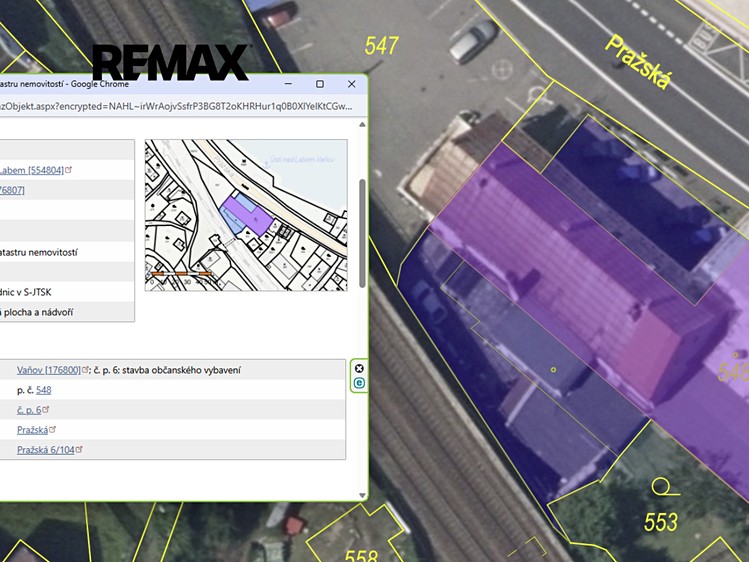The width and height of the screenshot is (749, 562).
Task: Close the Google Chrome popup window
Action: (352, 84)
